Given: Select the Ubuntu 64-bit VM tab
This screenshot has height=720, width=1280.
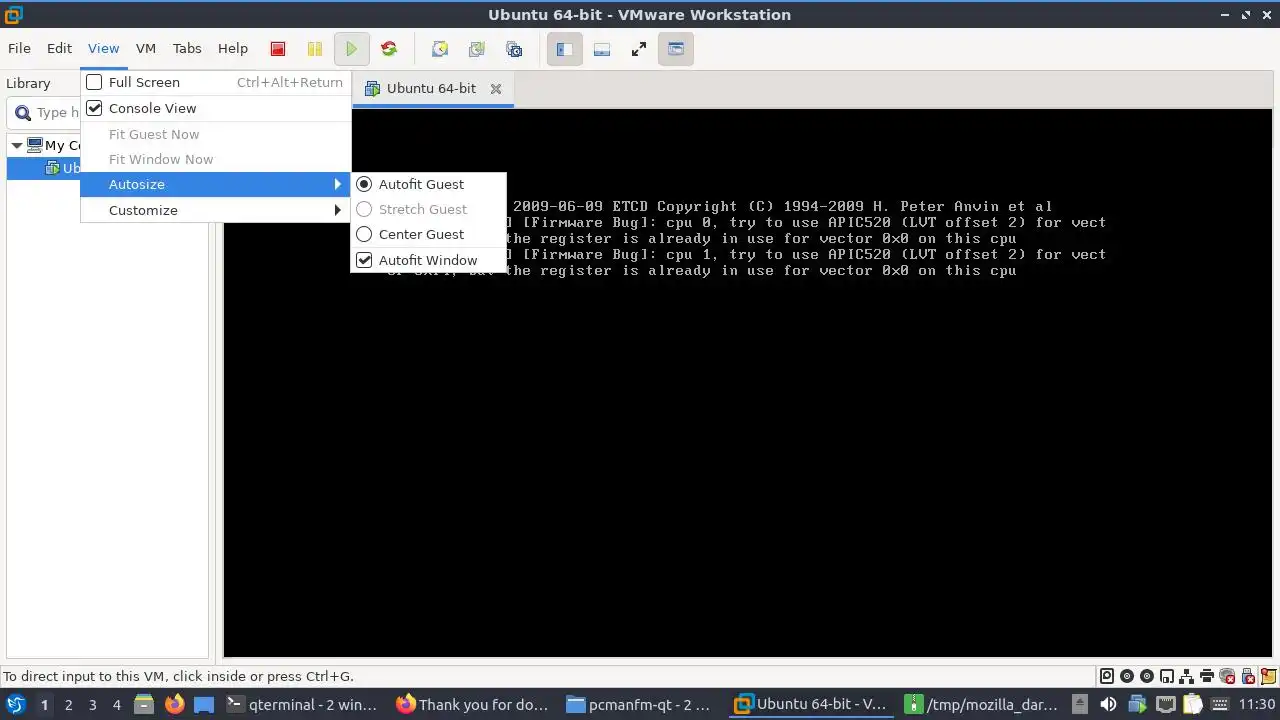Looking at the screenshot, I should (431, 88).
